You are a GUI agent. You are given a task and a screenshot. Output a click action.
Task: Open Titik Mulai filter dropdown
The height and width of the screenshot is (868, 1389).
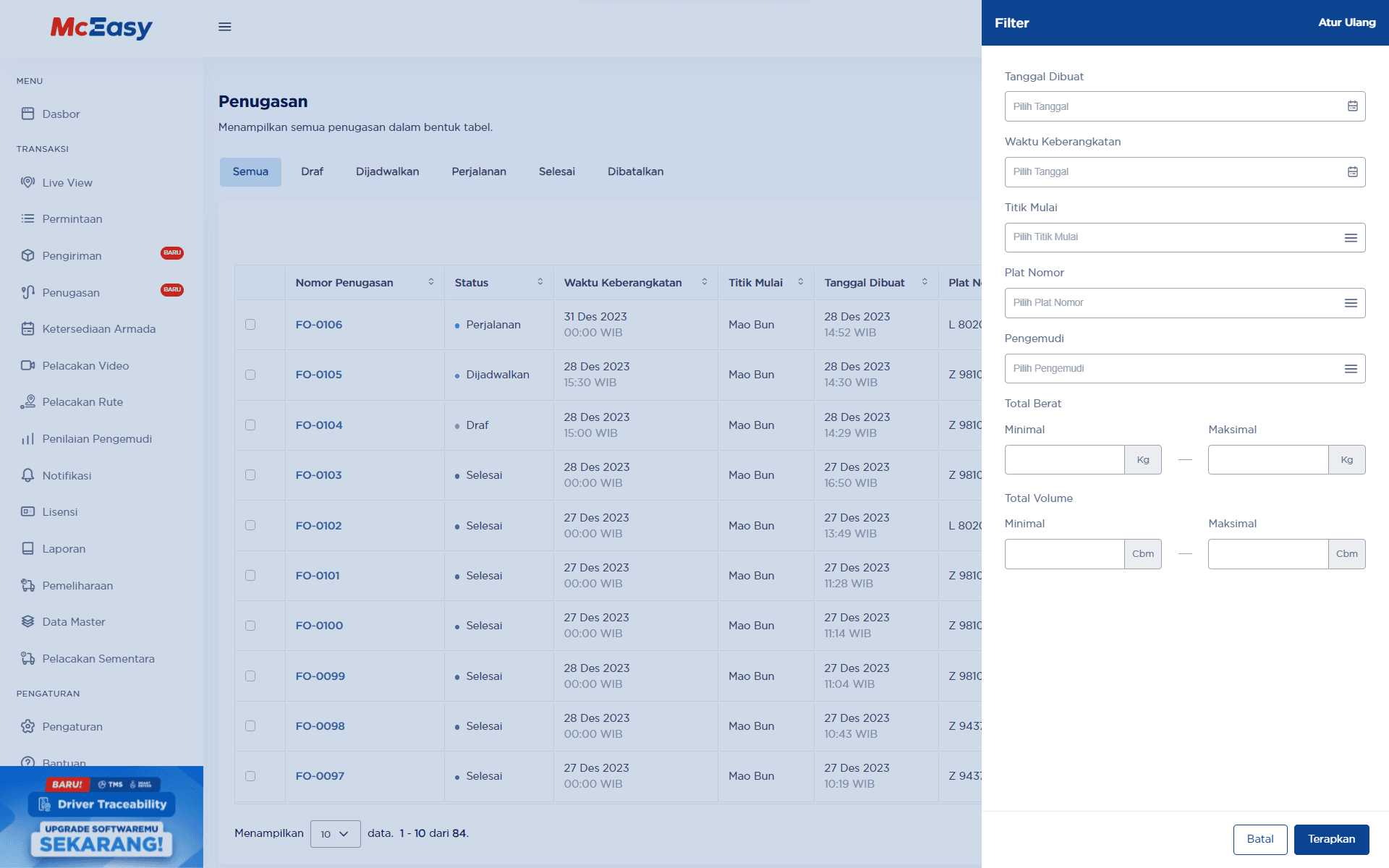tap(1184, 237)
